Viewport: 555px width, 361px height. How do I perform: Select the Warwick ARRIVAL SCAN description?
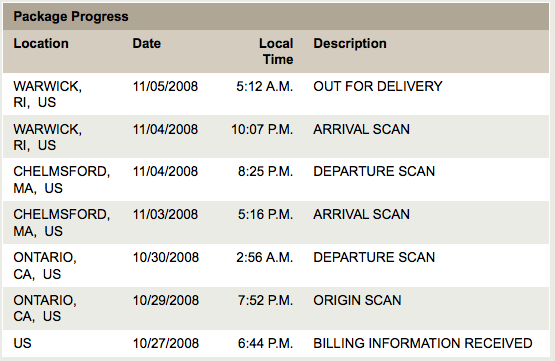tap(361, 129)
